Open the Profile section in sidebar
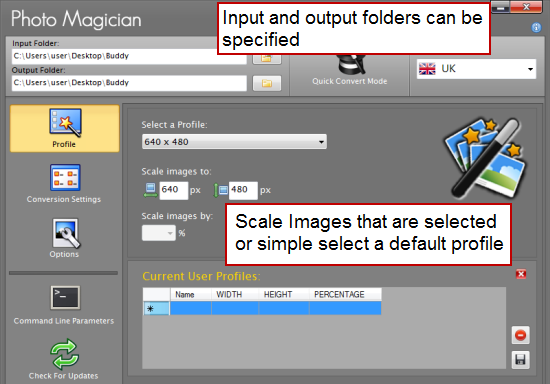This screenshot has width=550, height=384. tap(65, 128)
